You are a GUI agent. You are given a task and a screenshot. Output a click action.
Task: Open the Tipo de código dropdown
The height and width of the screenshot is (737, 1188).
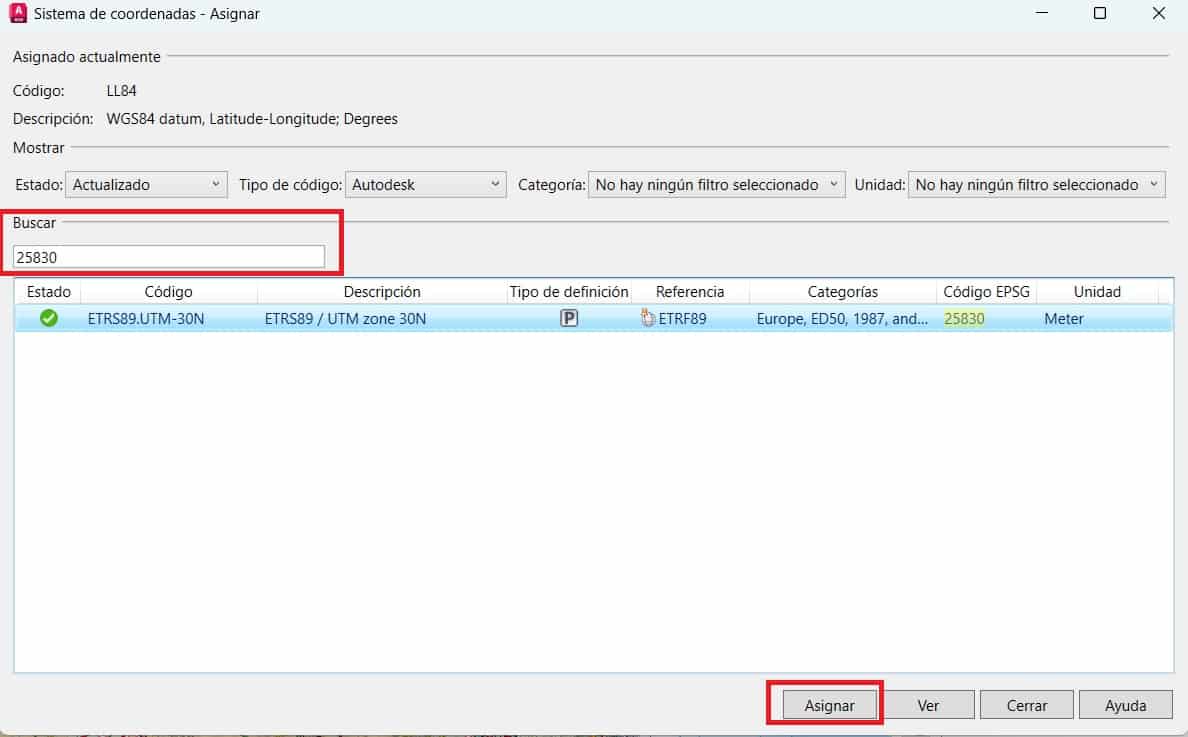point(426,185)
